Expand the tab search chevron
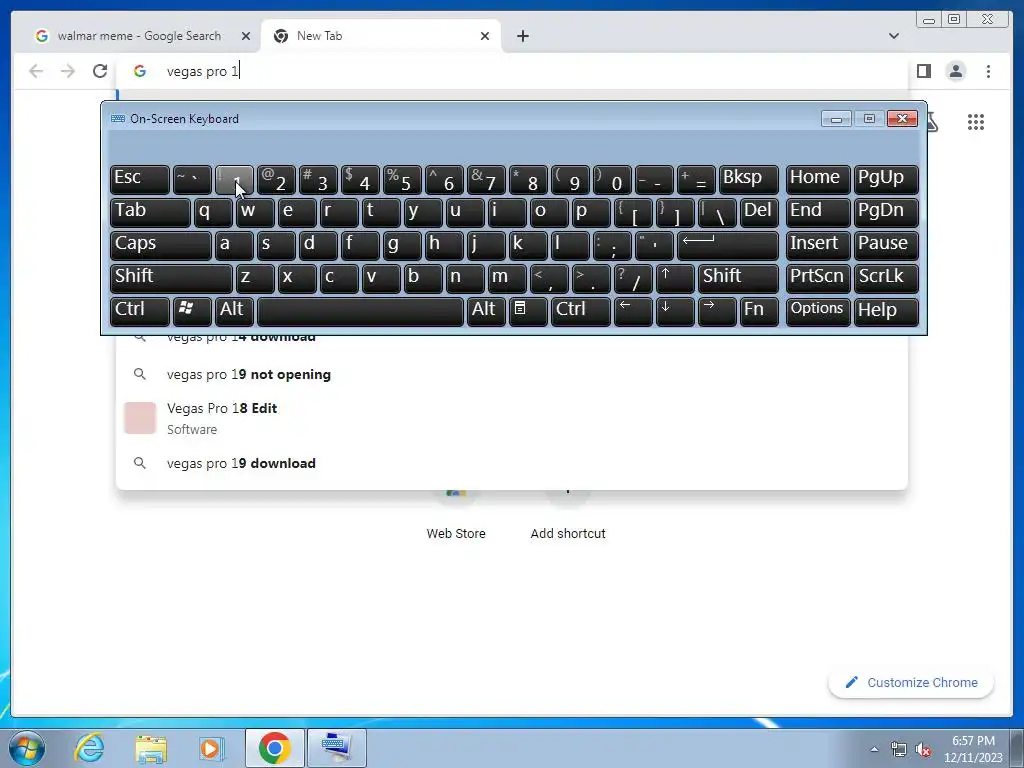 tap(894, 36)
